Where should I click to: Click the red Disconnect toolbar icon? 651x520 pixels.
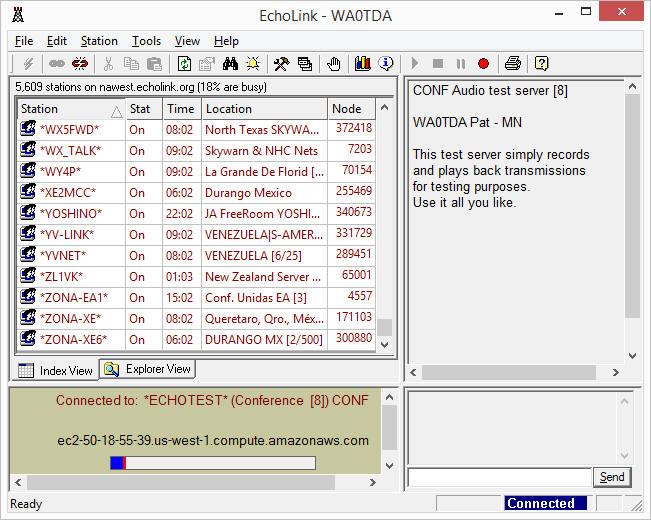tap(80, 64)
